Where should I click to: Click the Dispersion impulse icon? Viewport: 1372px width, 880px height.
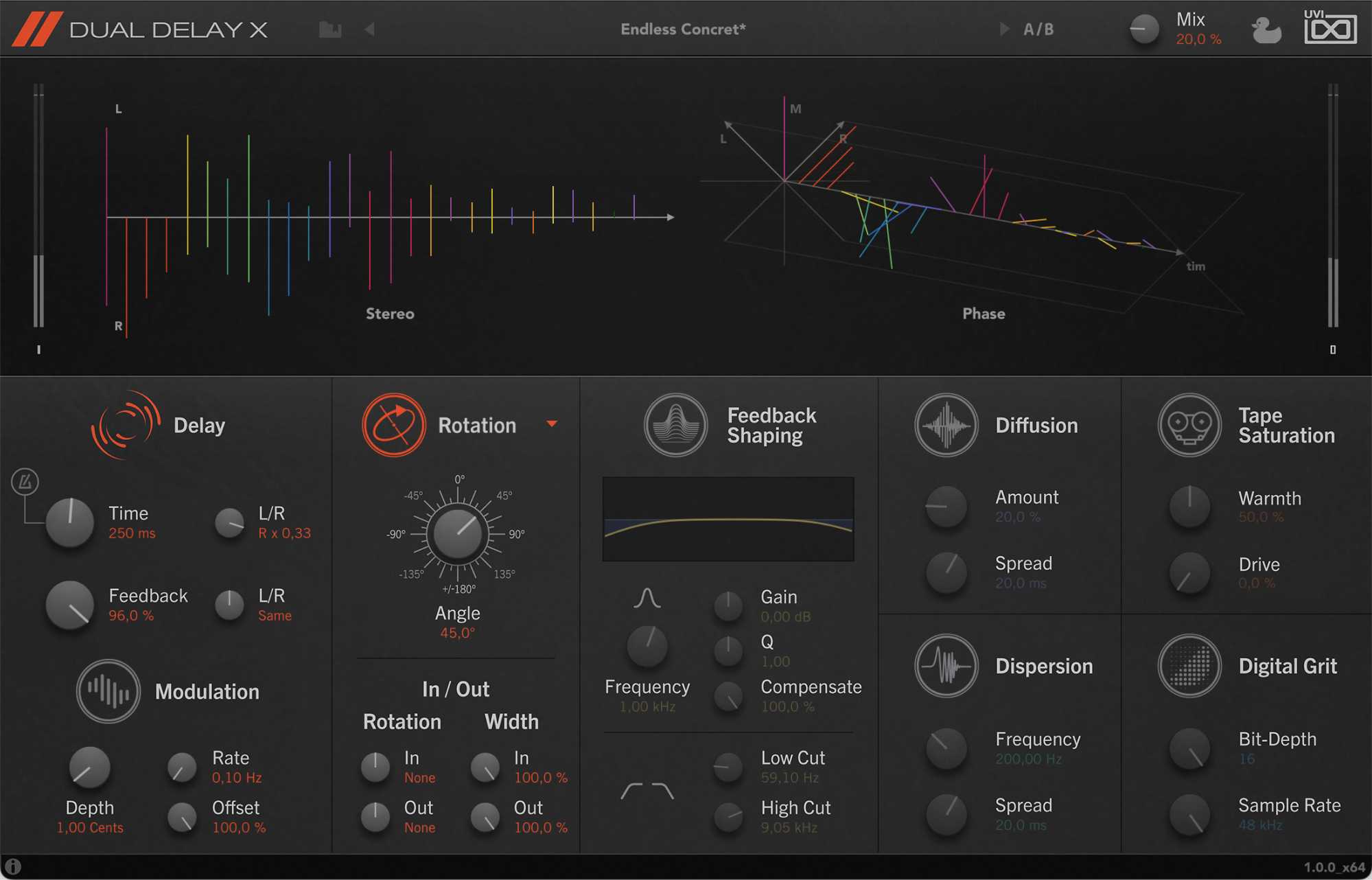tap(946, 666)
